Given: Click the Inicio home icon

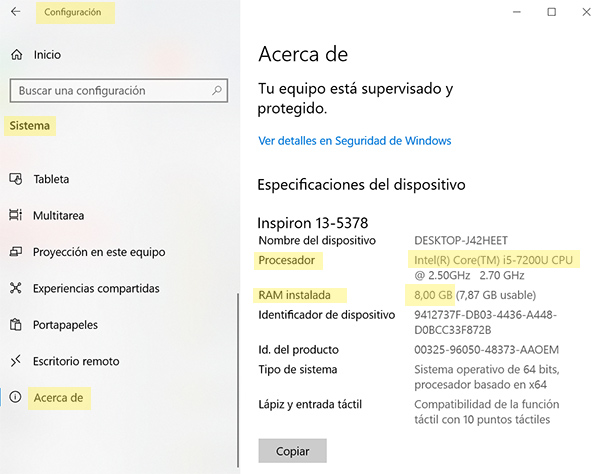Looking at the screenshot, I should coord(15,55).
